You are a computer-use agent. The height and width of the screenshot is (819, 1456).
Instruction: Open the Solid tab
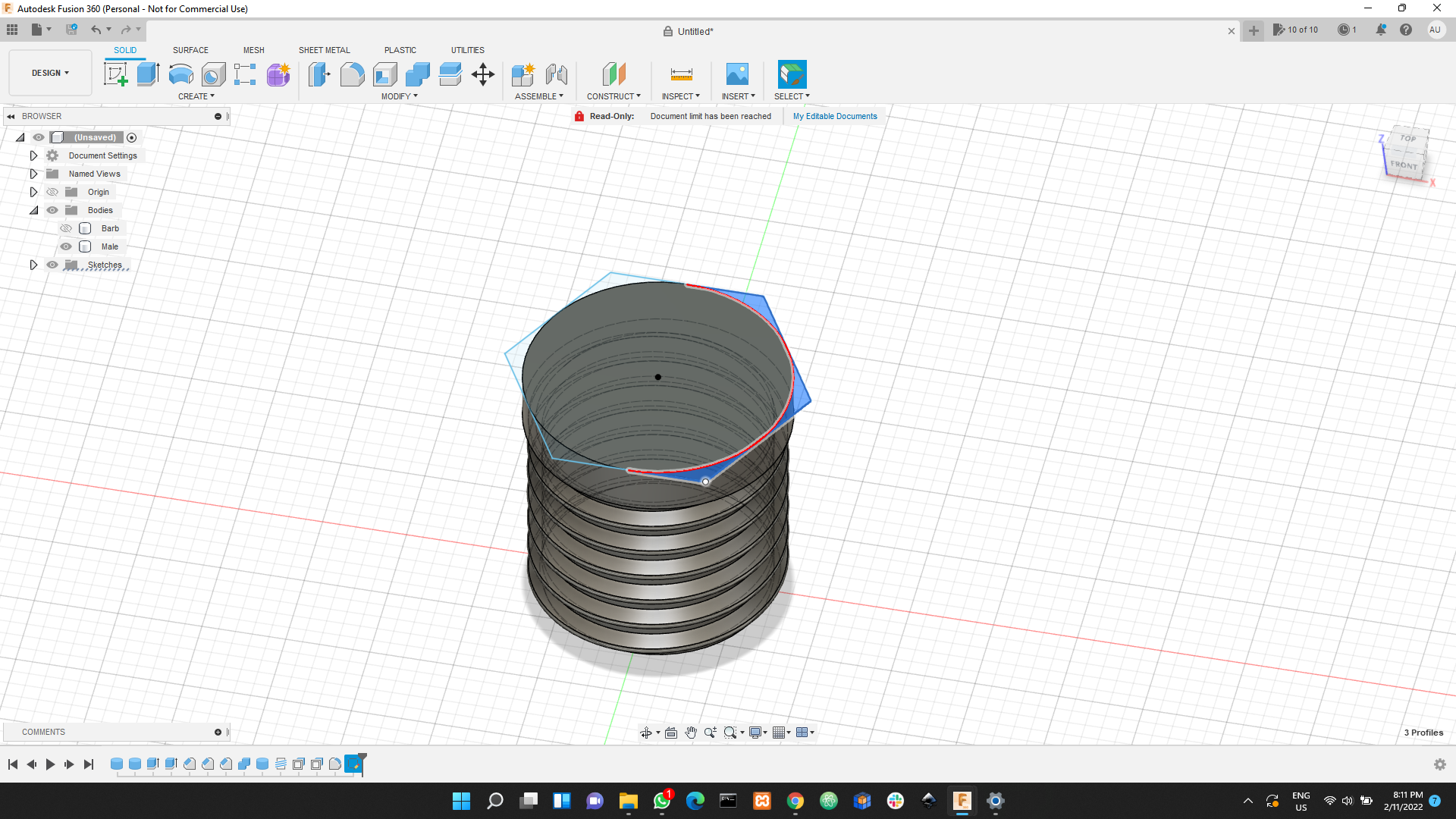click(125, 50)
